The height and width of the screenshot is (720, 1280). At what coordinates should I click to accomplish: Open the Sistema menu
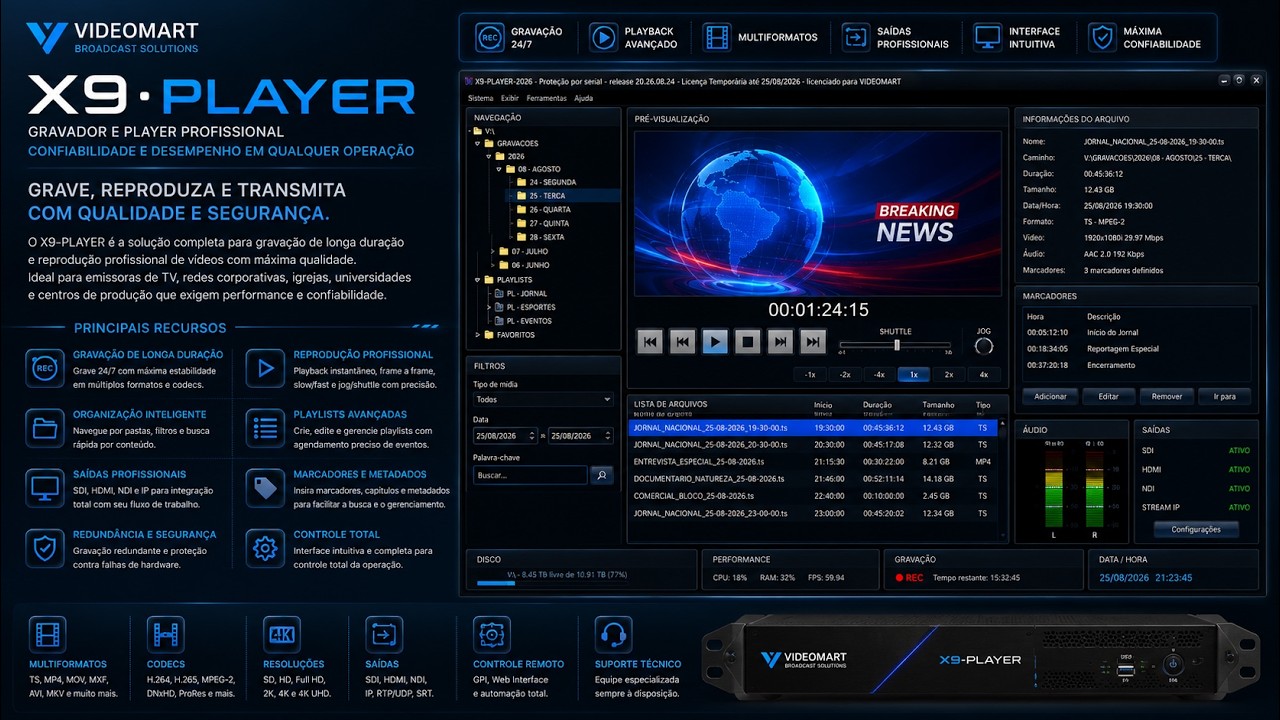coord(481,99)
